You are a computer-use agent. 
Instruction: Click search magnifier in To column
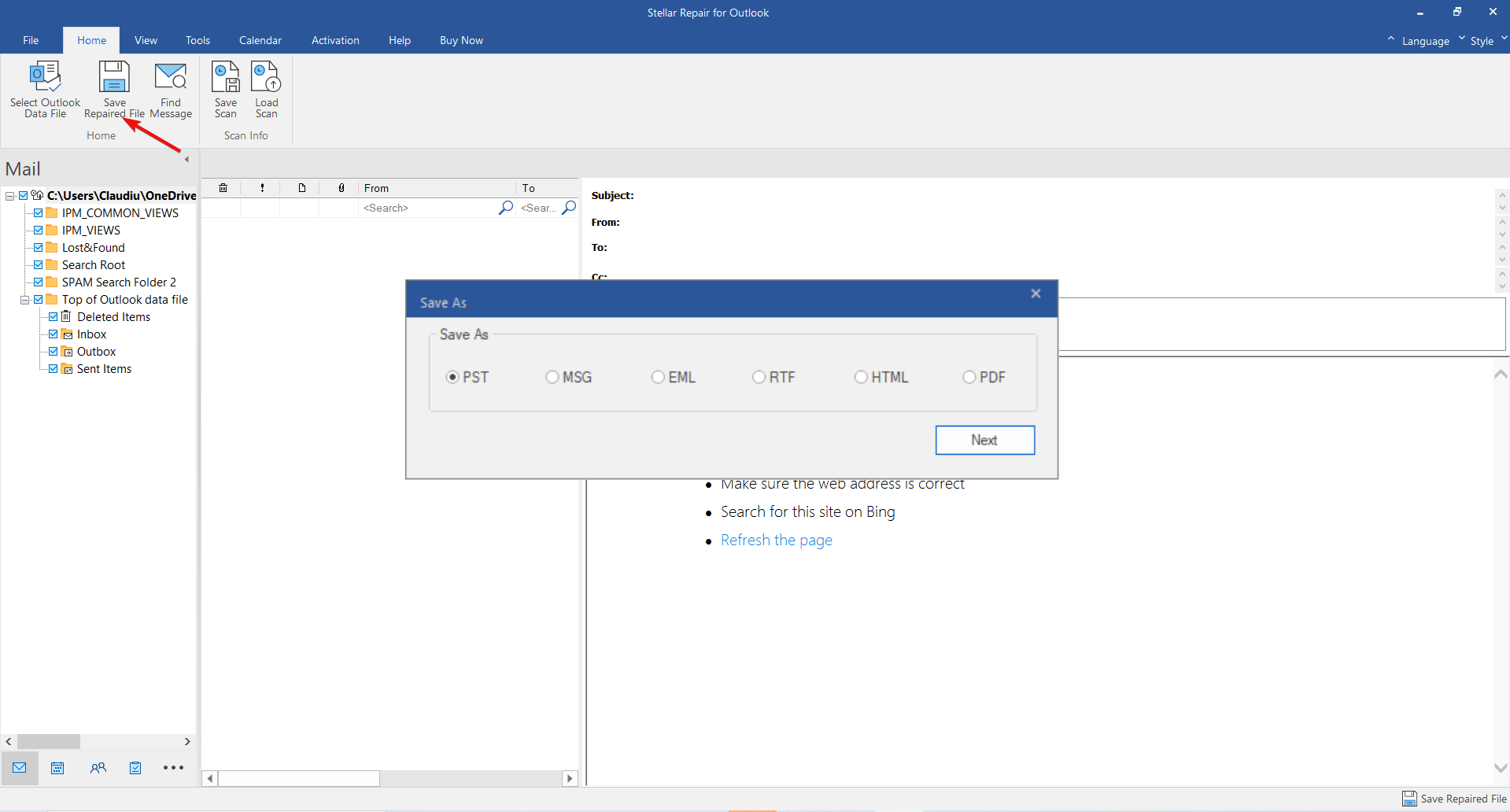[x=569, y=208]
